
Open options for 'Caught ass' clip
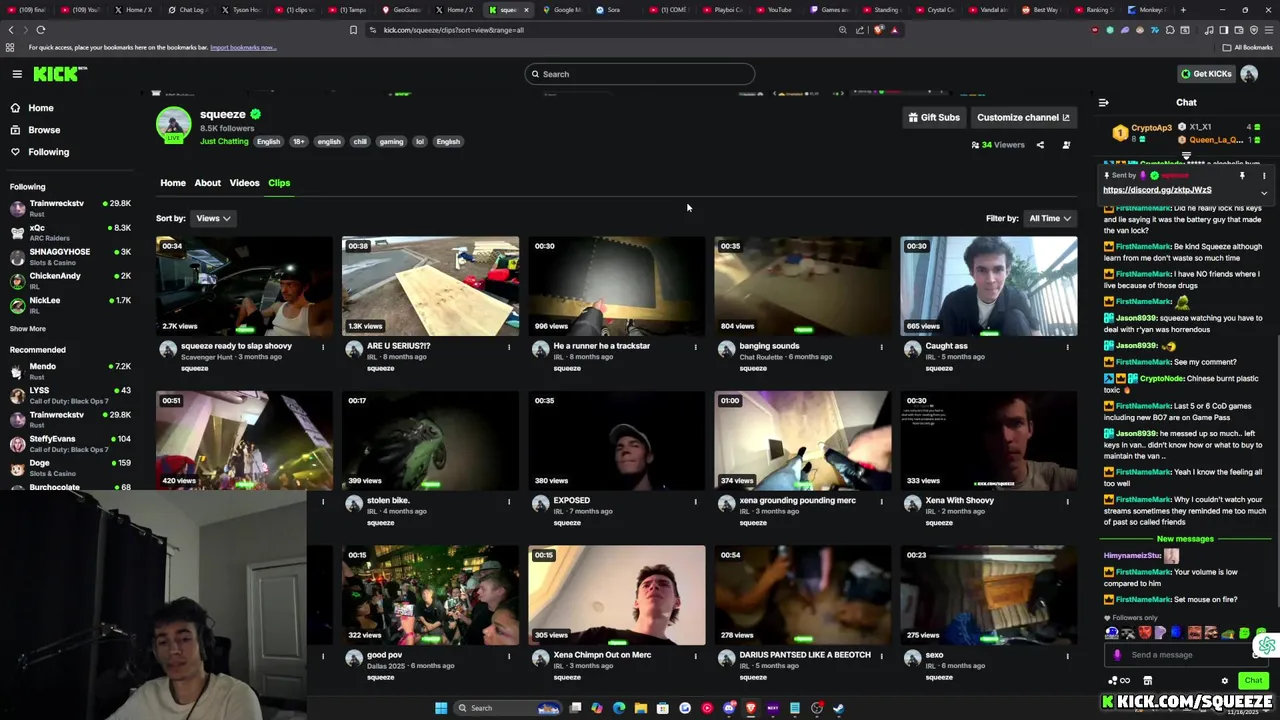click(x=1067, y=347)
